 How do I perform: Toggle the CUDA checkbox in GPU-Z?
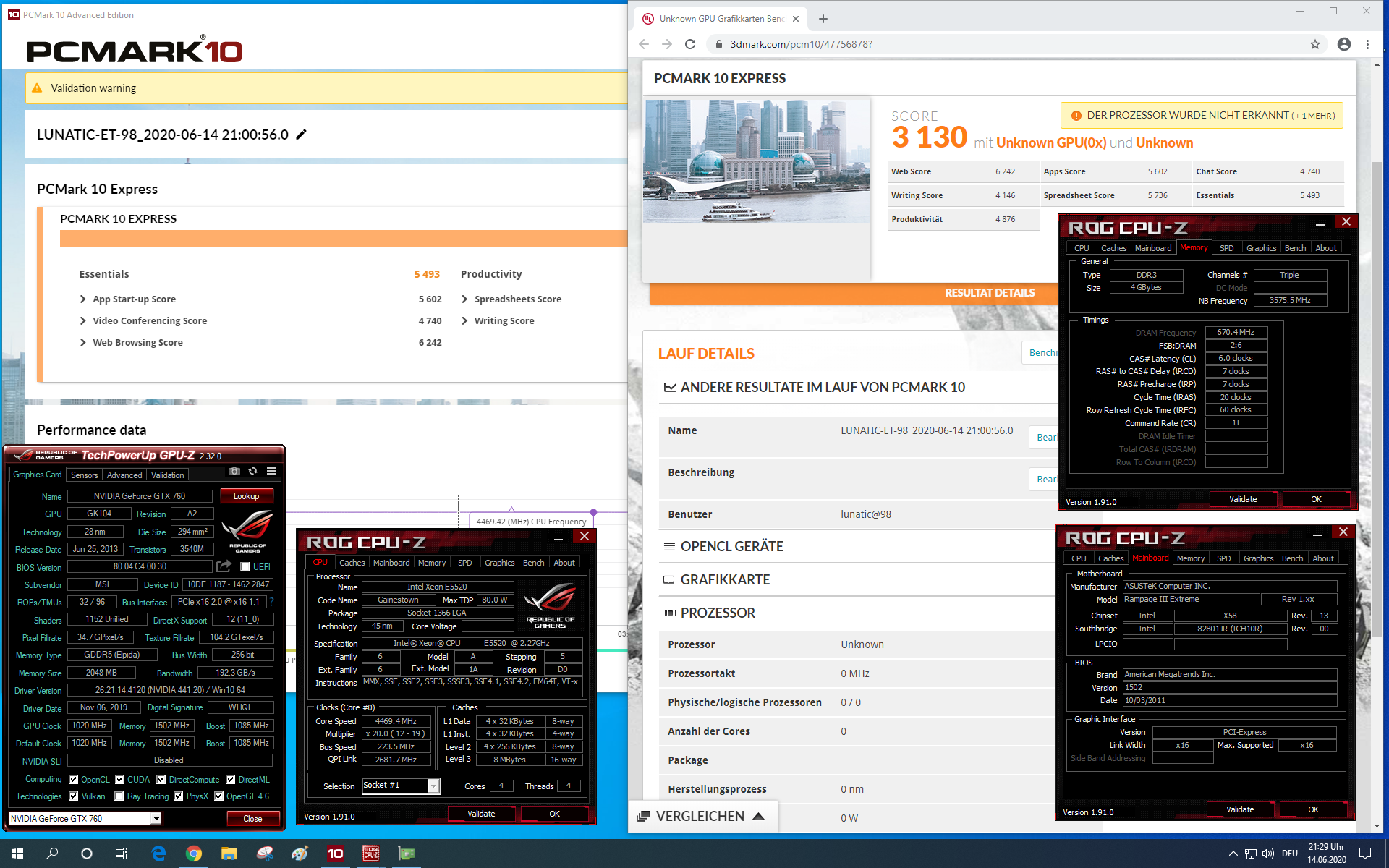tap(120, 779)
